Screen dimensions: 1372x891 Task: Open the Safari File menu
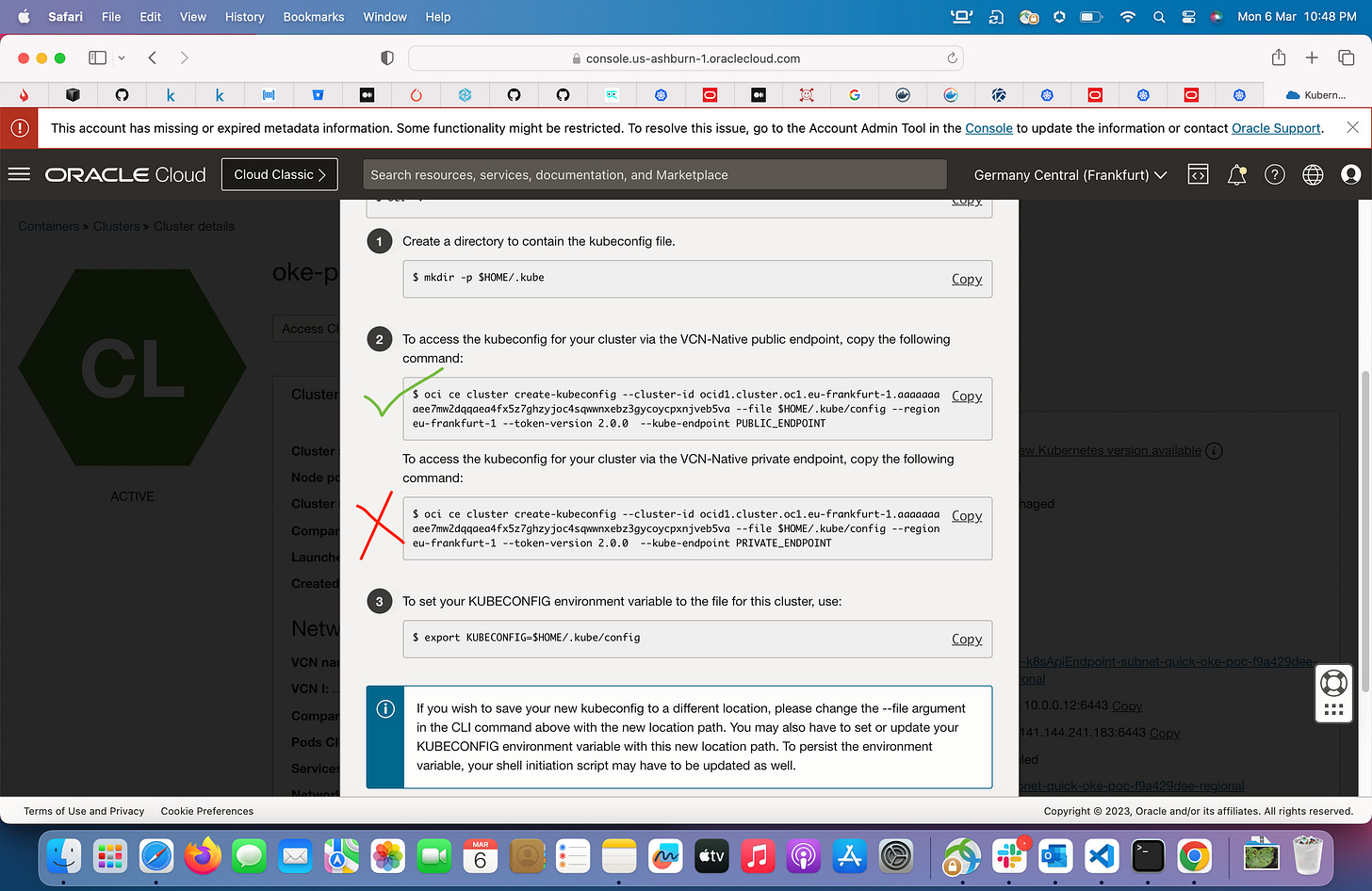click(111, 17)
